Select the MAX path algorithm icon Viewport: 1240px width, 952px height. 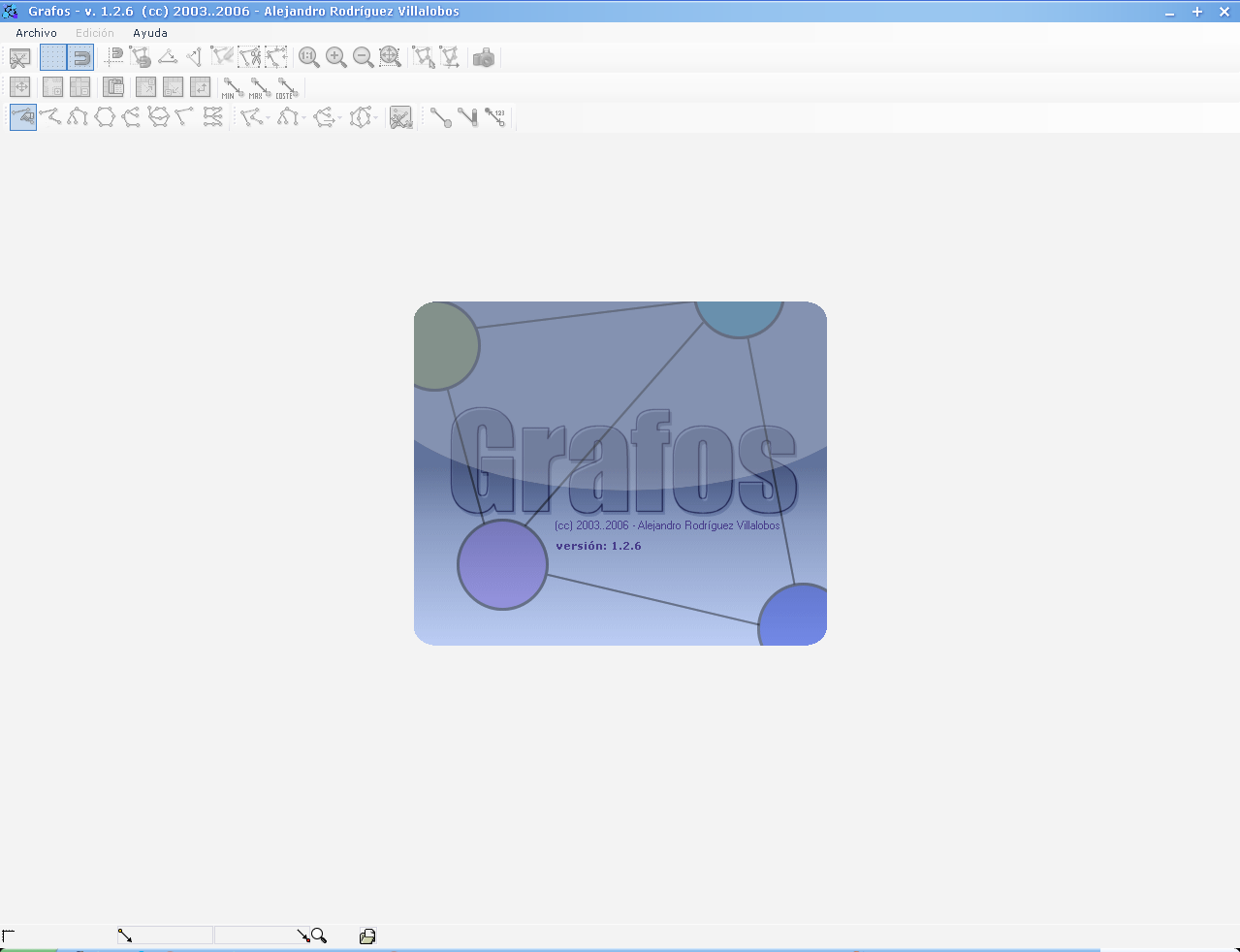coord(257,88)
